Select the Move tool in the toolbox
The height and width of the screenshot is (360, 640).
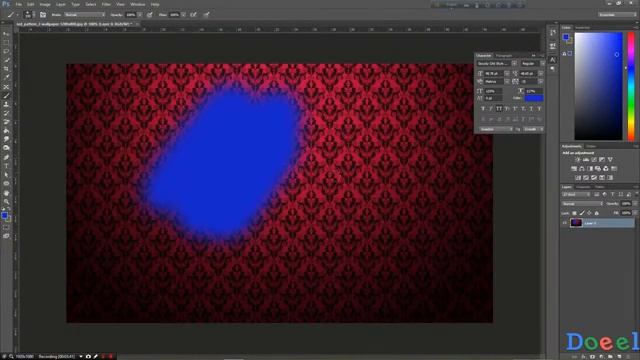point(6,33)
